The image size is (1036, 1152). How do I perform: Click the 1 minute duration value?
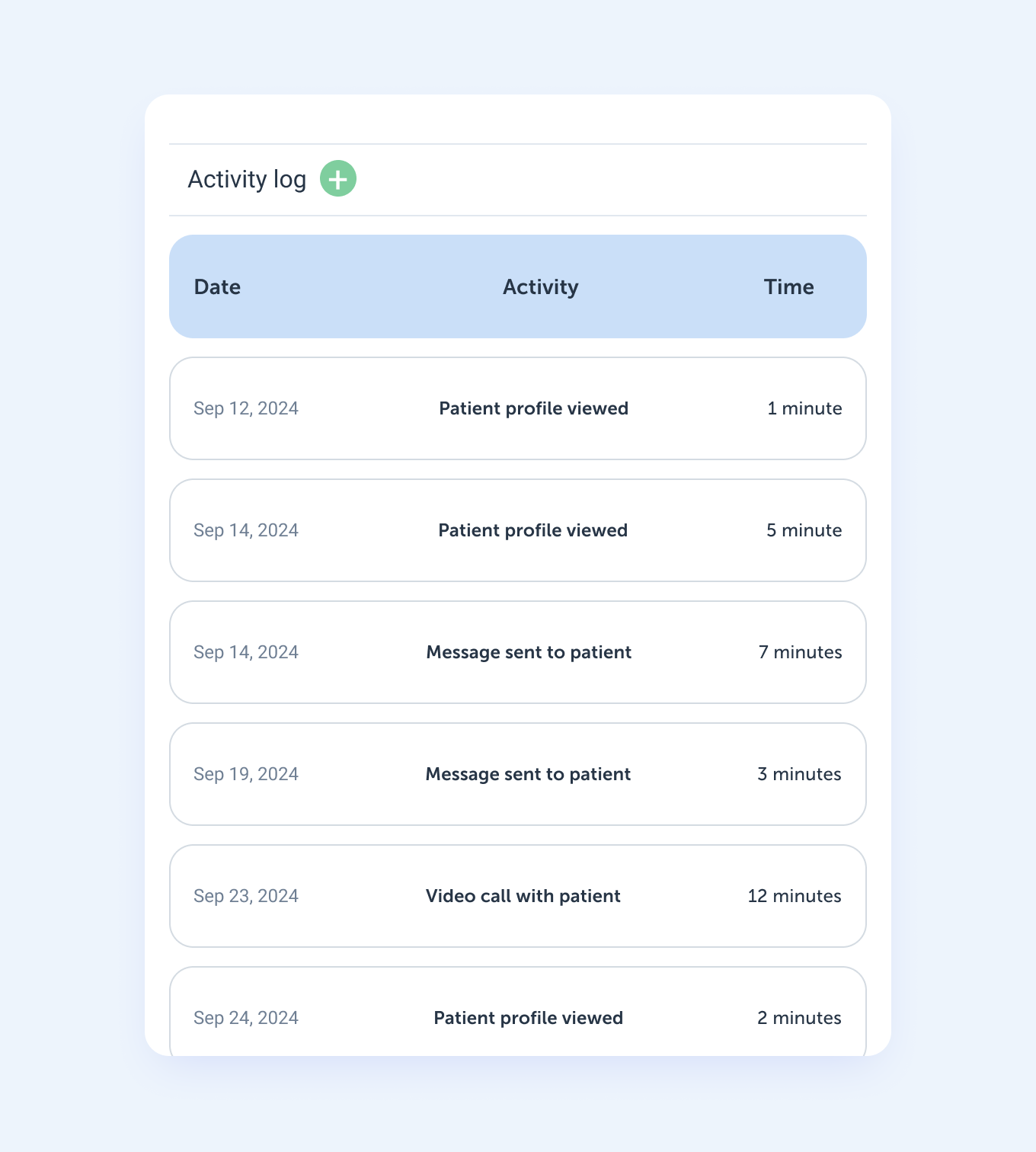click(804, 408)
